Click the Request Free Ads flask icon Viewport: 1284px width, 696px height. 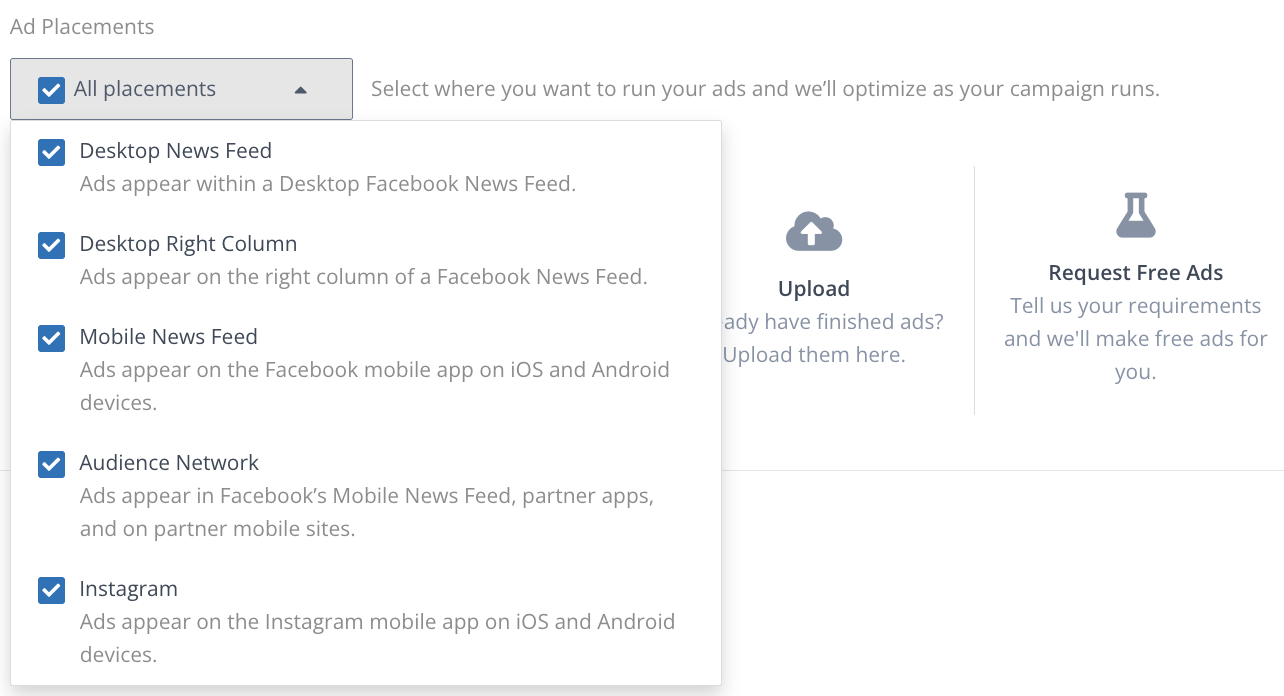(x=1135, y=215)
